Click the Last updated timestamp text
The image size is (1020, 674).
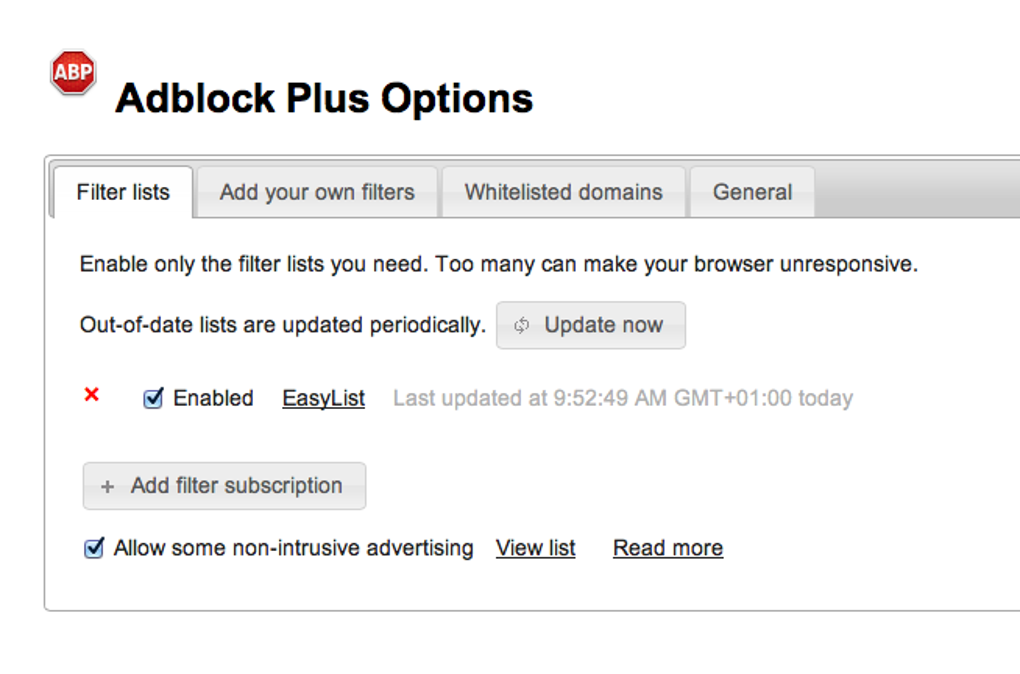(x=622, y=399)
